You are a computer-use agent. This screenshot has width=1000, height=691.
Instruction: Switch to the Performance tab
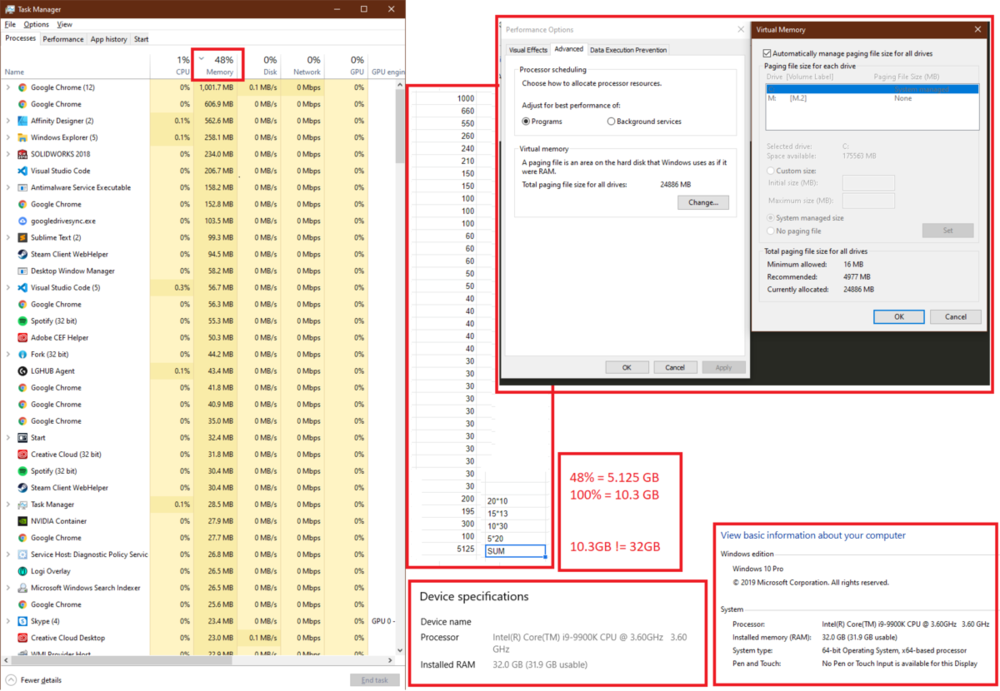pos(63,39)
